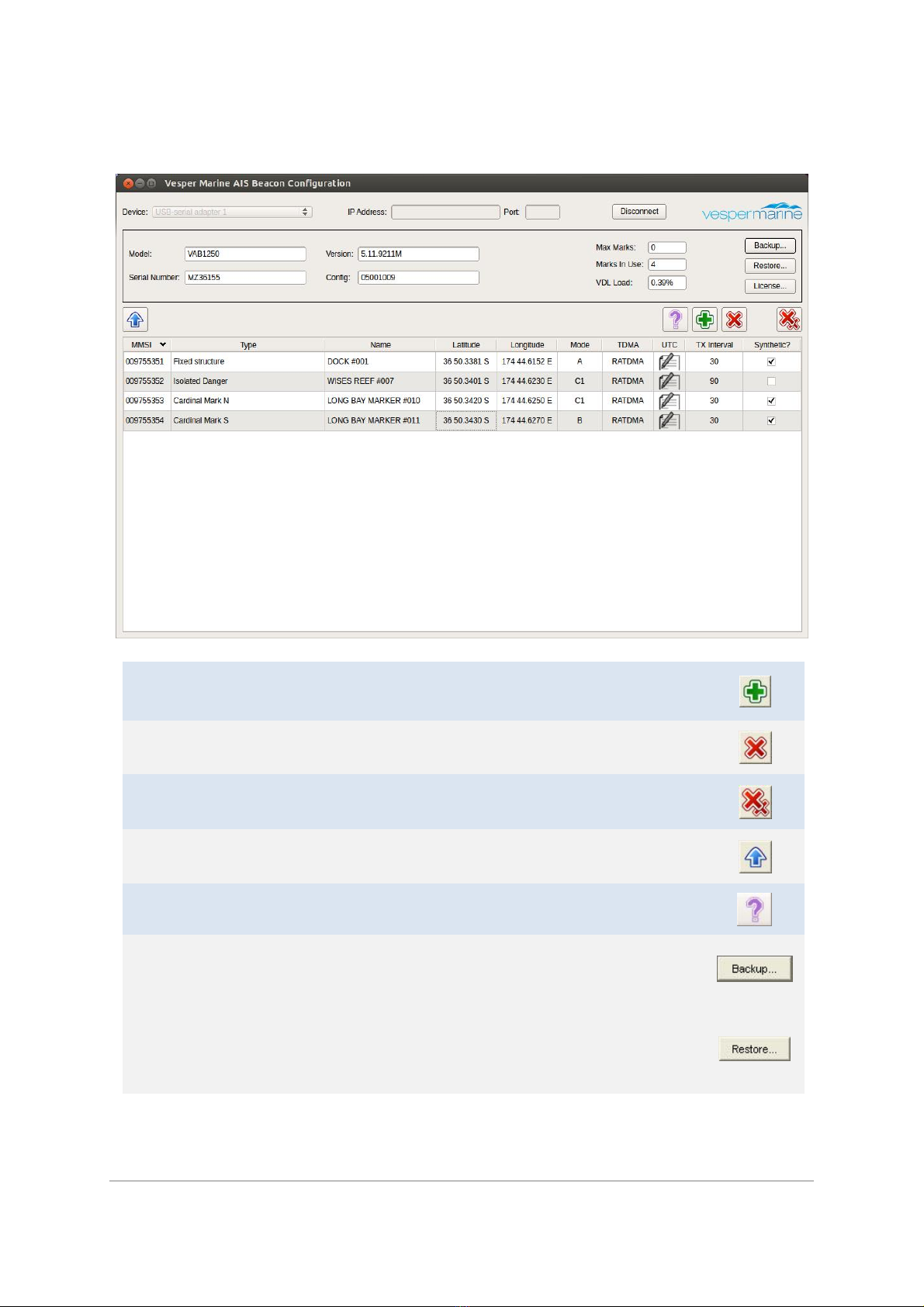
Task: Click the Model field showing VAB1250
Action: click(x=245, y=254)
